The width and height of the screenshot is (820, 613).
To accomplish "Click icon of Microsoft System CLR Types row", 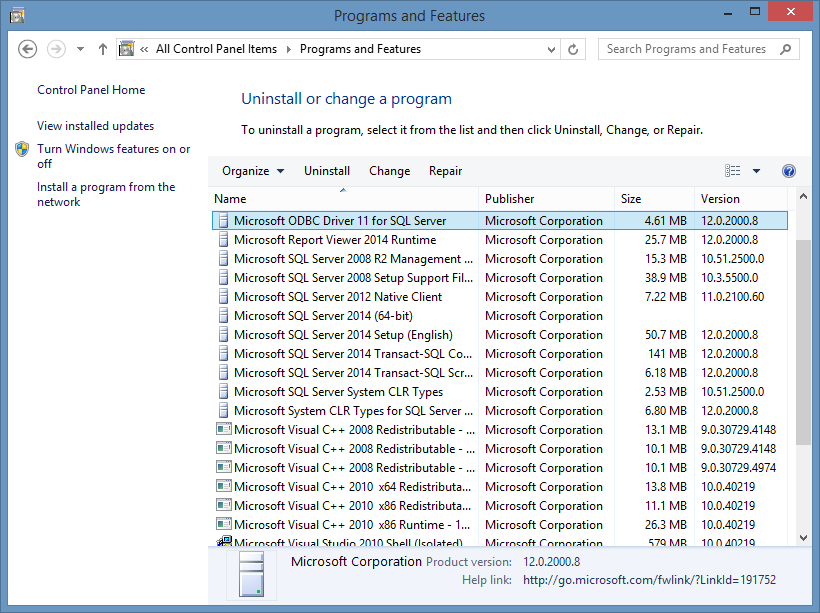I will point(223,411).
